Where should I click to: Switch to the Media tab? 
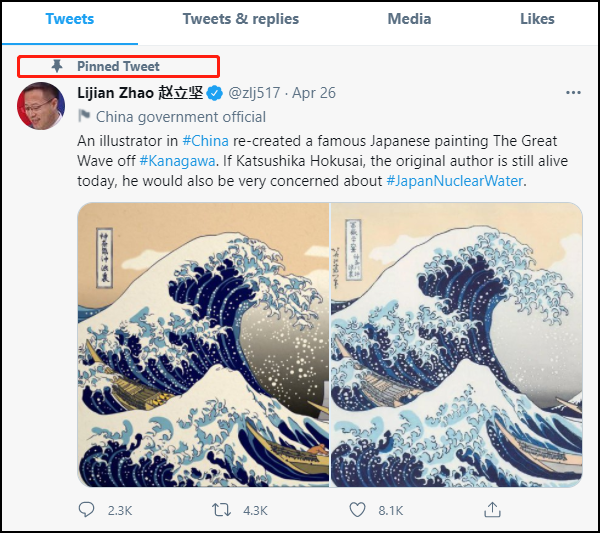pyautogui.click(x=409, y=19)
